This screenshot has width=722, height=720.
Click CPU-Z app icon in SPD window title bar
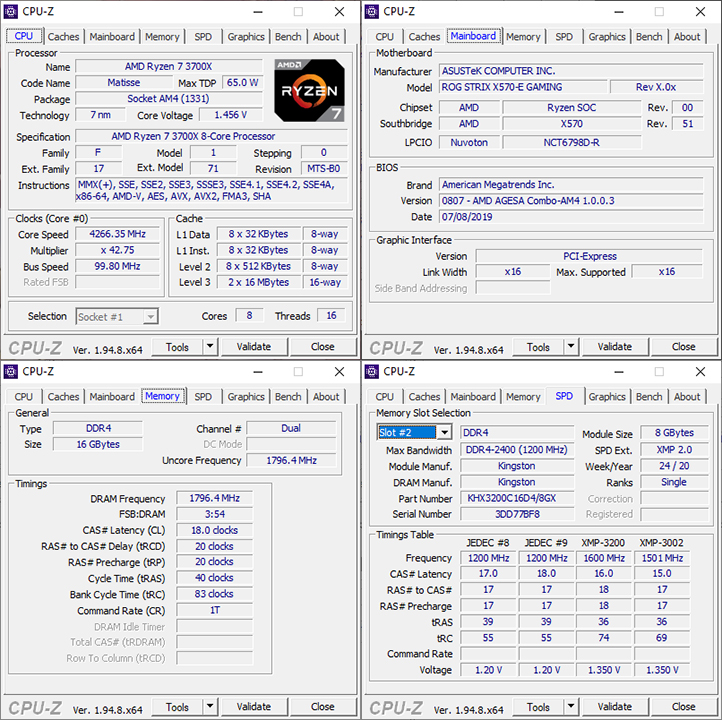(x=372, y=372)
